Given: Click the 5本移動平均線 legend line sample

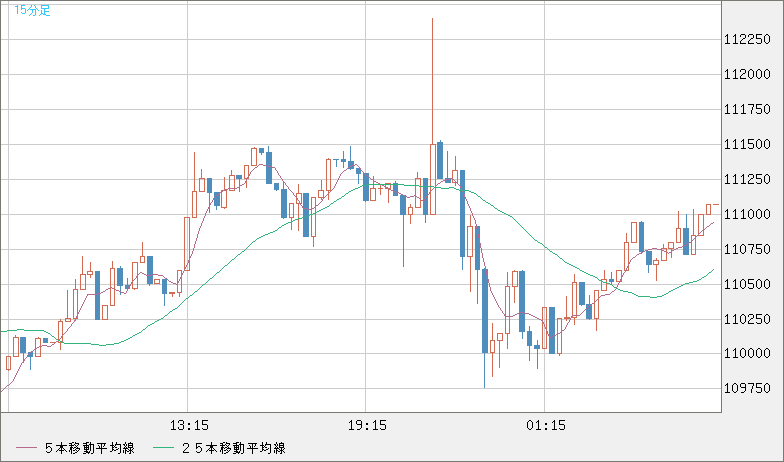Looking at the screenshot, I should pyautogui.click(x=24, y=449).
